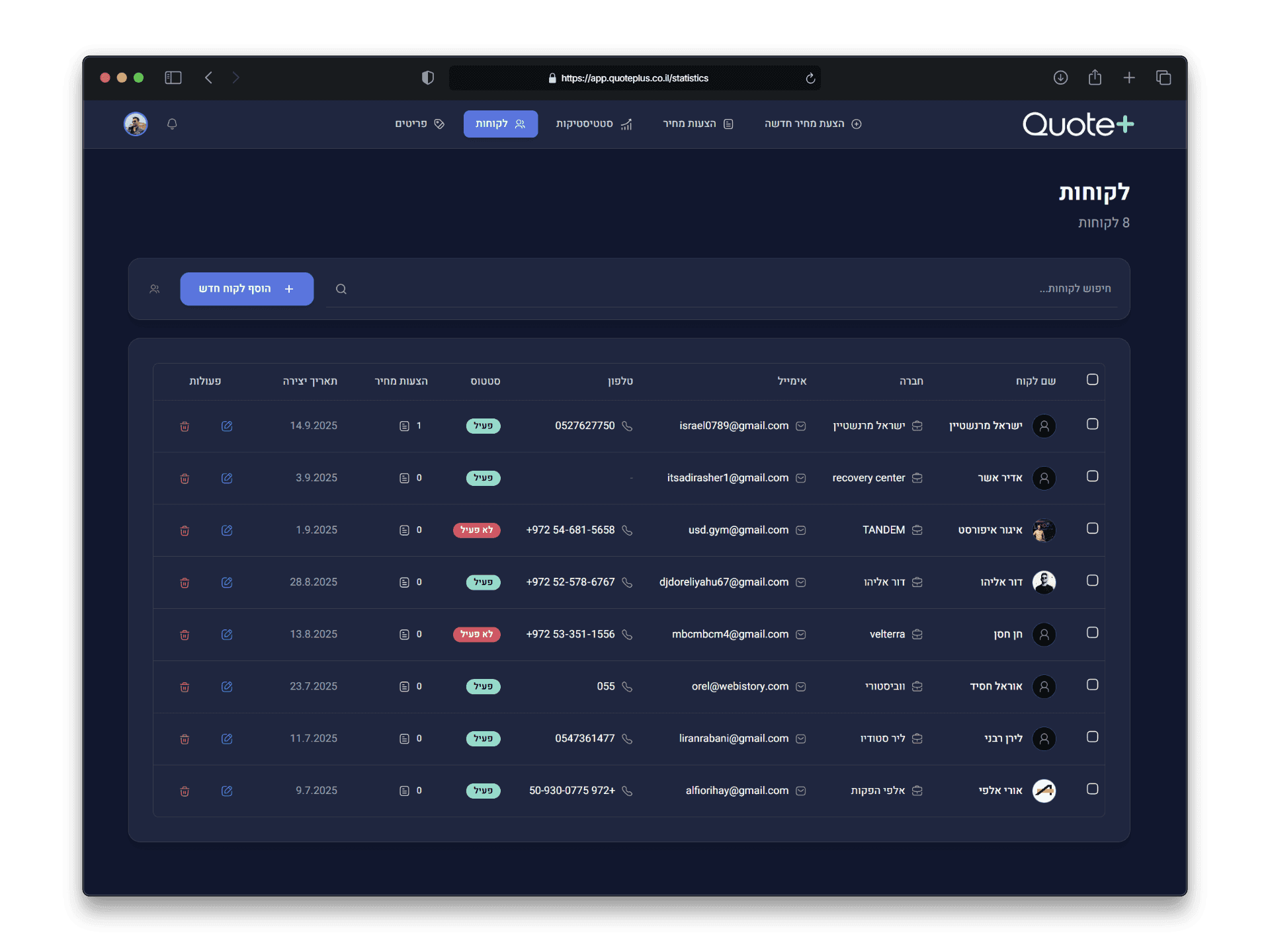Open the user profile avatar
Image resolution: width=1270 pixels, height=952 pixels.
pos(136,124)
